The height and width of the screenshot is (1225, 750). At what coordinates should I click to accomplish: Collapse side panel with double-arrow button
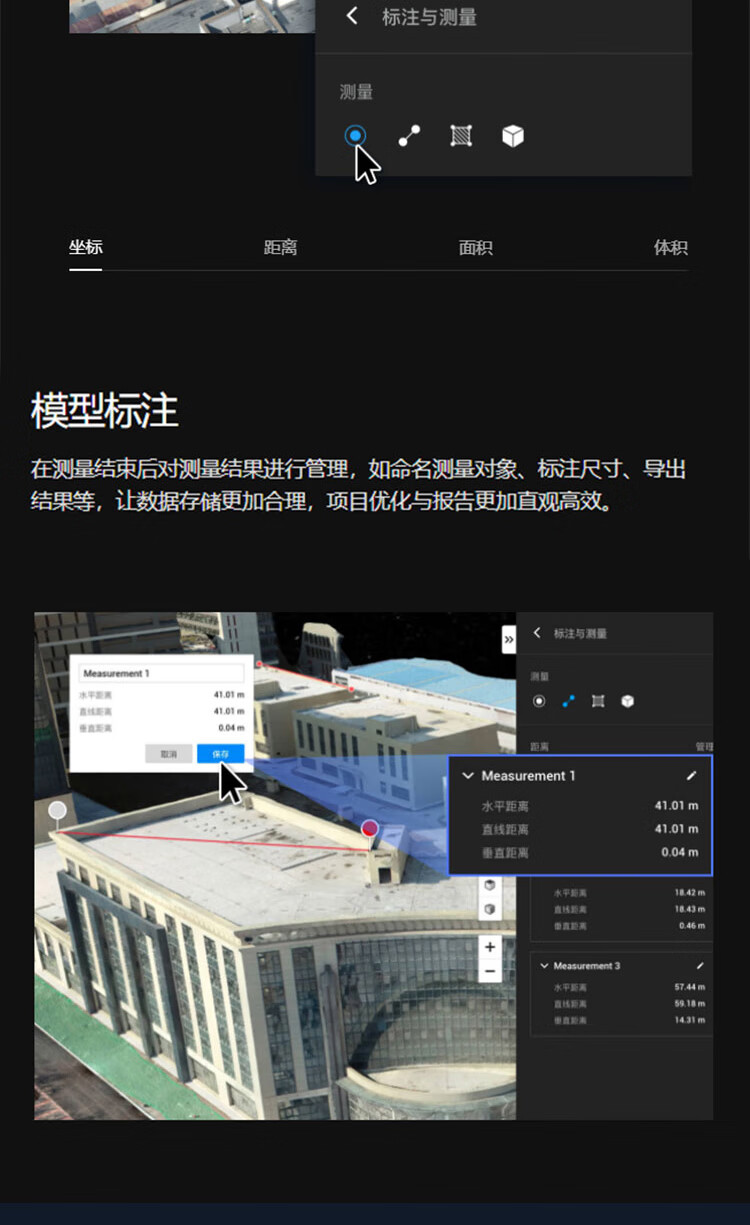click(x=508, y=639)
